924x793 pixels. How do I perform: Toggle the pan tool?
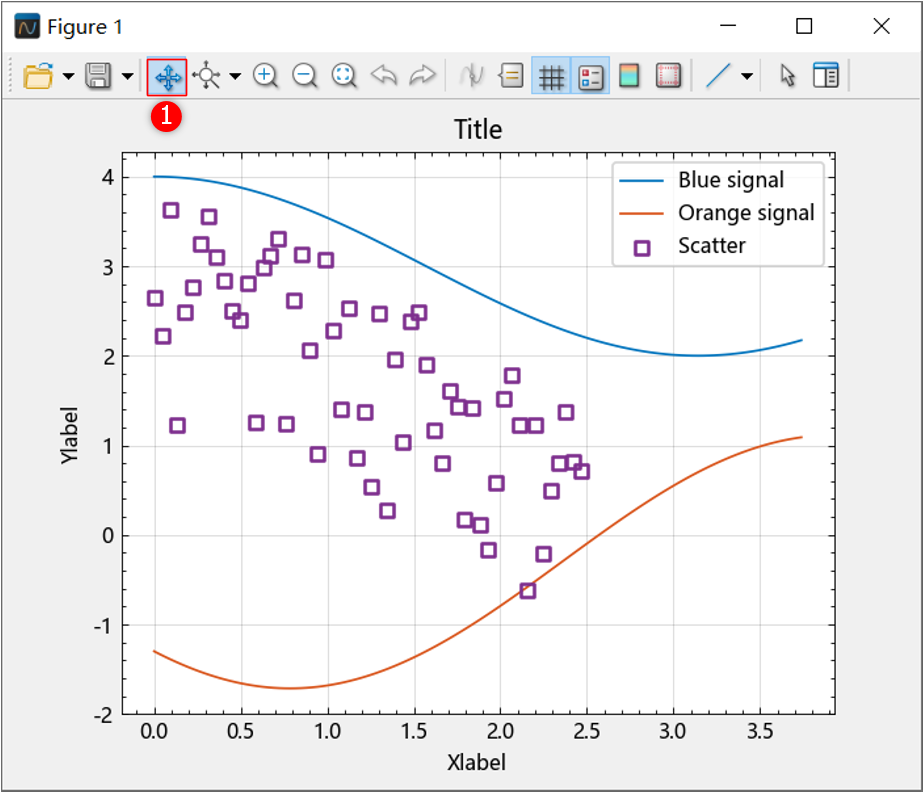click(x=167, y=76)
